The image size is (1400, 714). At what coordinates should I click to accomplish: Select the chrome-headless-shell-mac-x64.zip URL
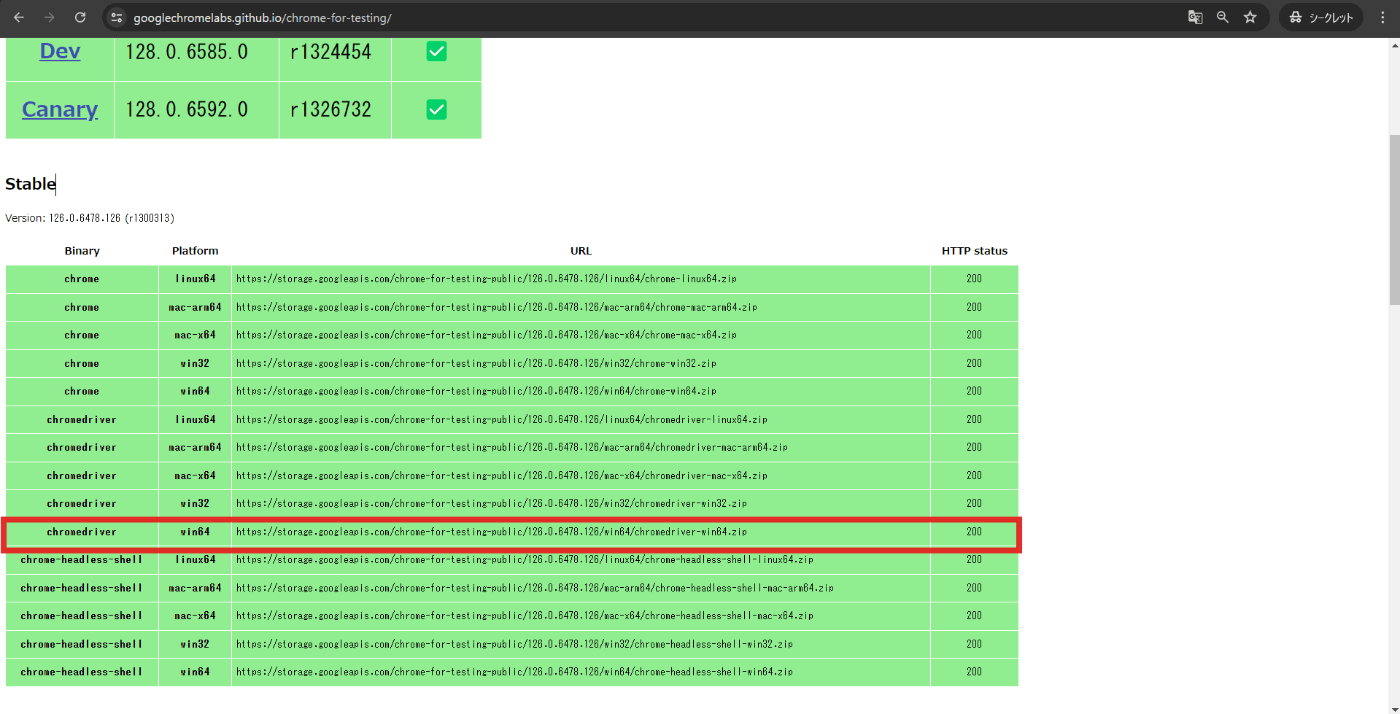524,616
